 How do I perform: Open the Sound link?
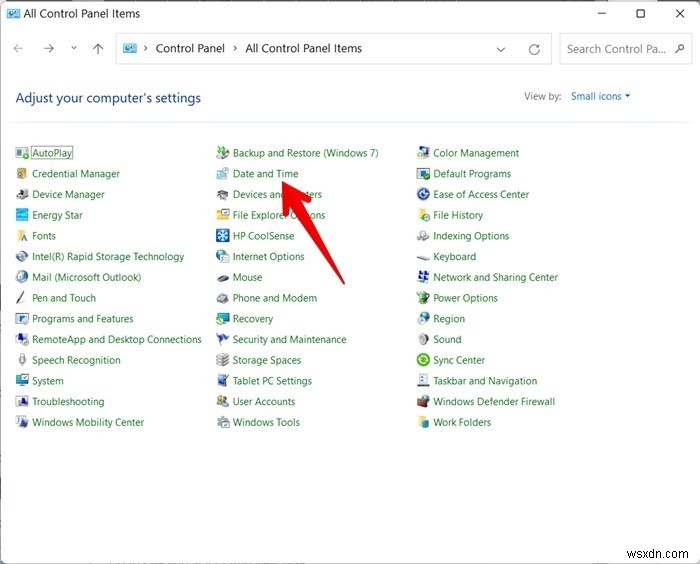447,339
